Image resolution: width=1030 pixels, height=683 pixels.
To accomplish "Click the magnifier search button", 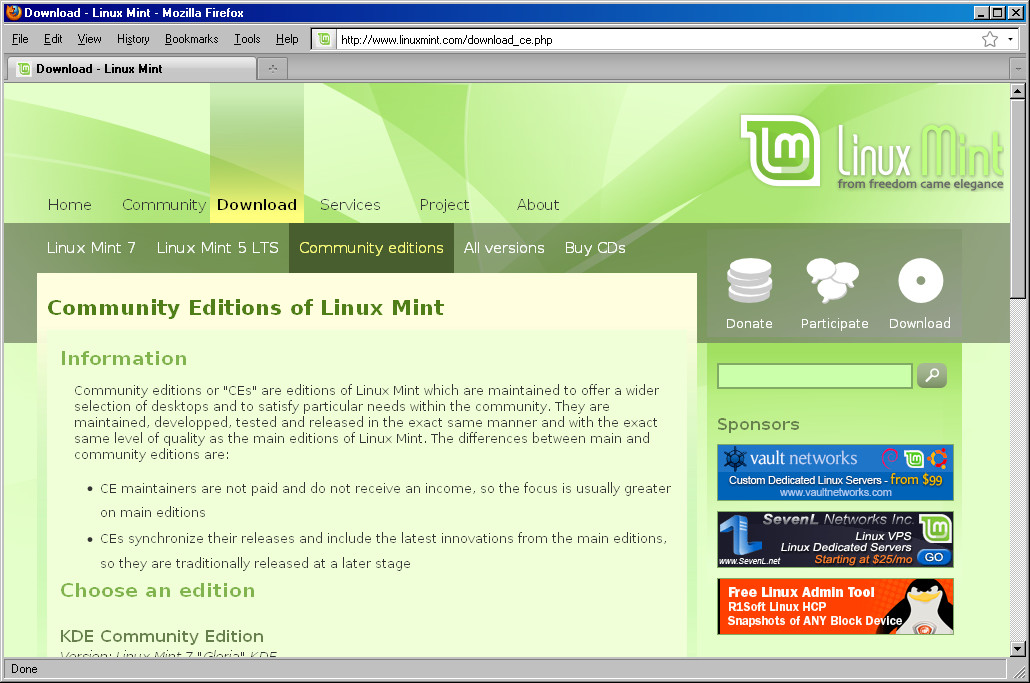I will coord(931,376).
